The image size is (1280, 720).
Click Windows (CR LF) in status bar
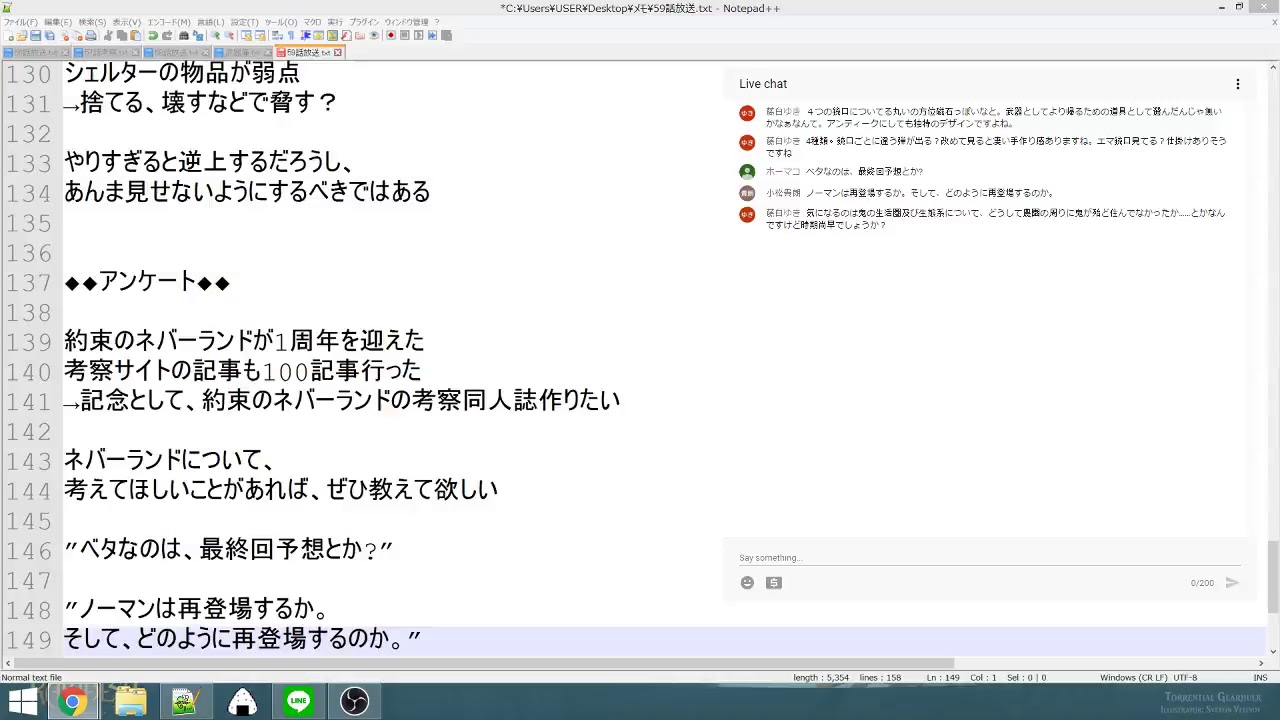pyautogui.click(x=1134, y=678)
